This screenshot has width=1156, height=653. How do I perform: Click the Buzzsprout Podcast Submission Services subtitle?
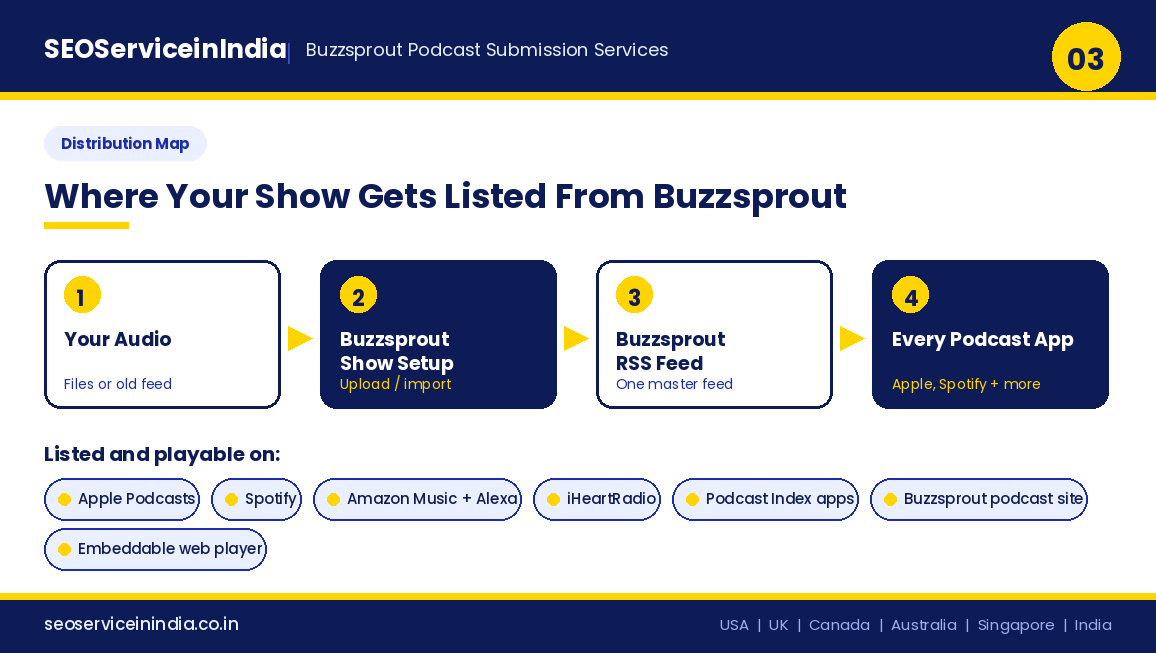click(487, 50)
